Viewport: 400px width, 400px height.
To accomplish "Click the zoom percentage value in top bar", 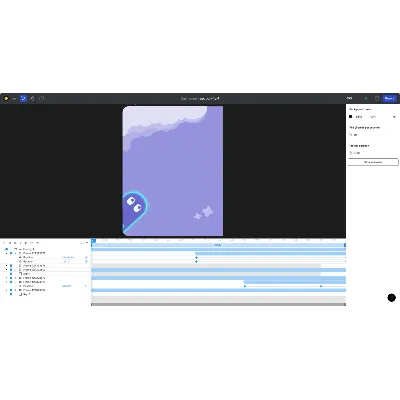I will pyautogui.click(x=349, y=98).
